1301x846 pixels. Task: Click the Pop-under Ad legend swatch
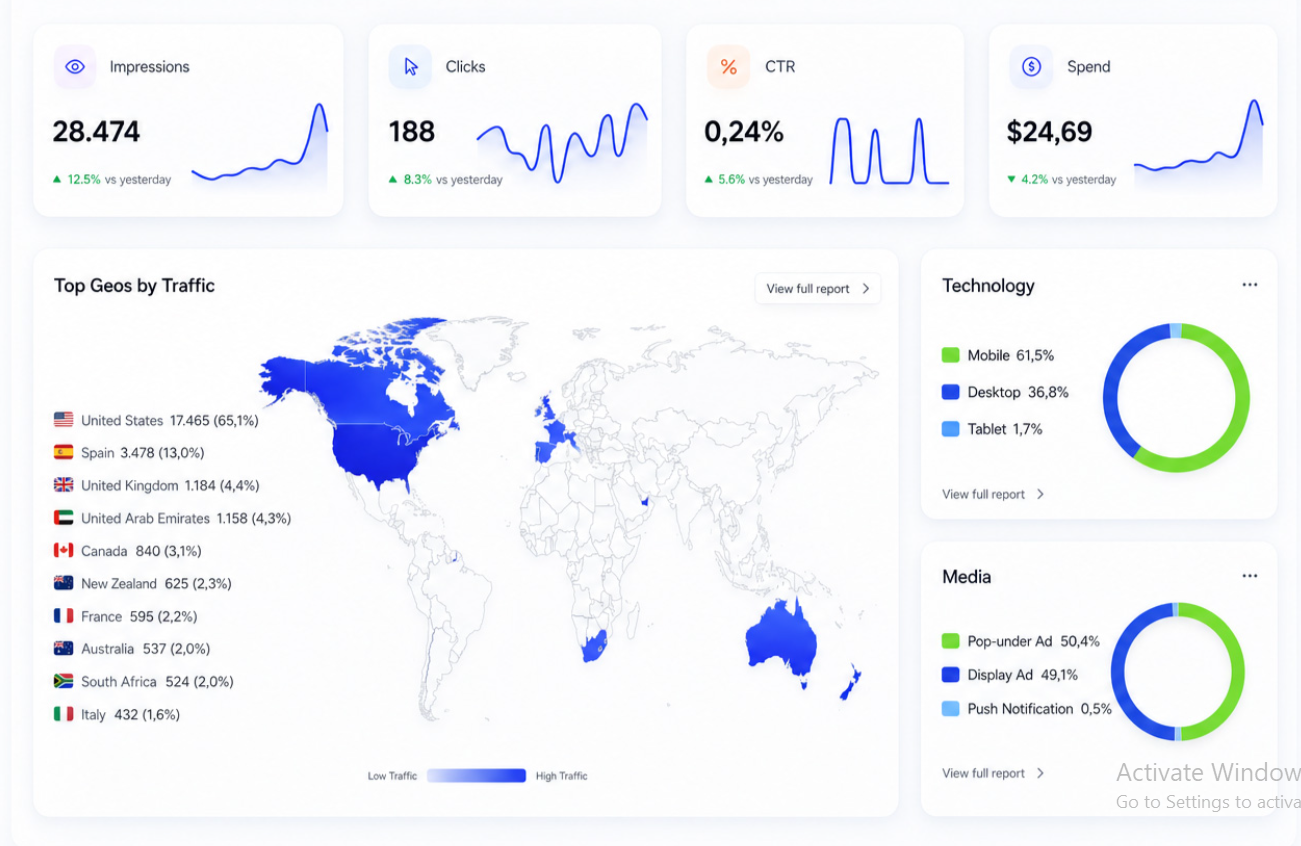[951, 641]
